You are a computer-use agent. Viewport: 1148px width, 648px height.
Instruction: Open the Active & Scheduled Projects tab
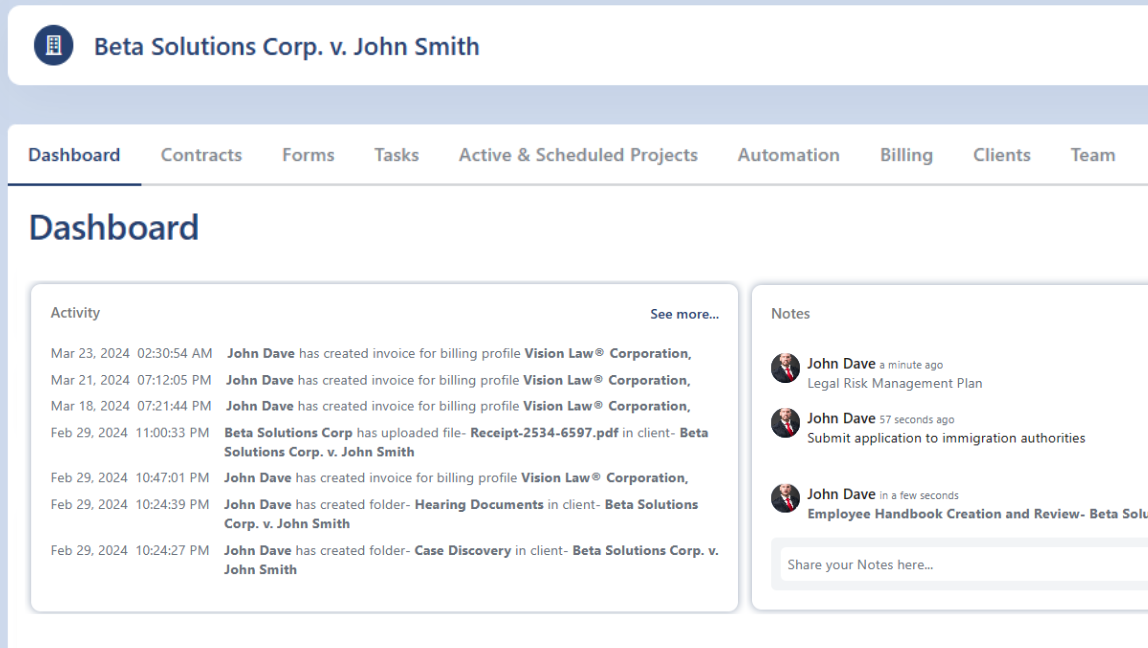[x=577, y=155]
